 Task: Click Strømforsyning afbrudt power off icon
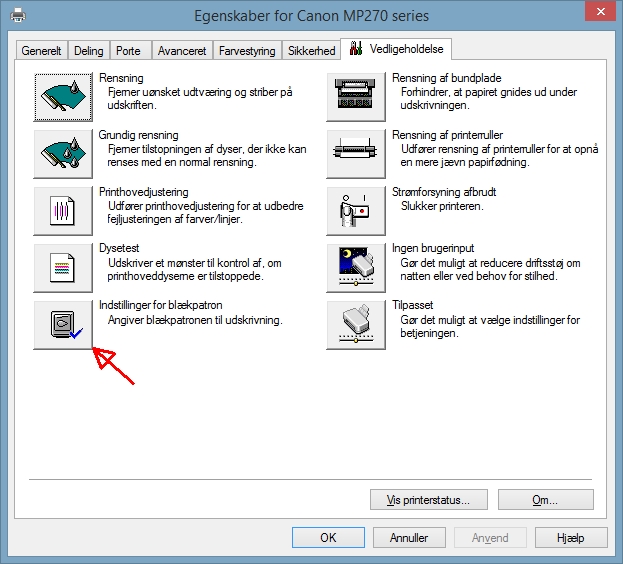[356, 210]
